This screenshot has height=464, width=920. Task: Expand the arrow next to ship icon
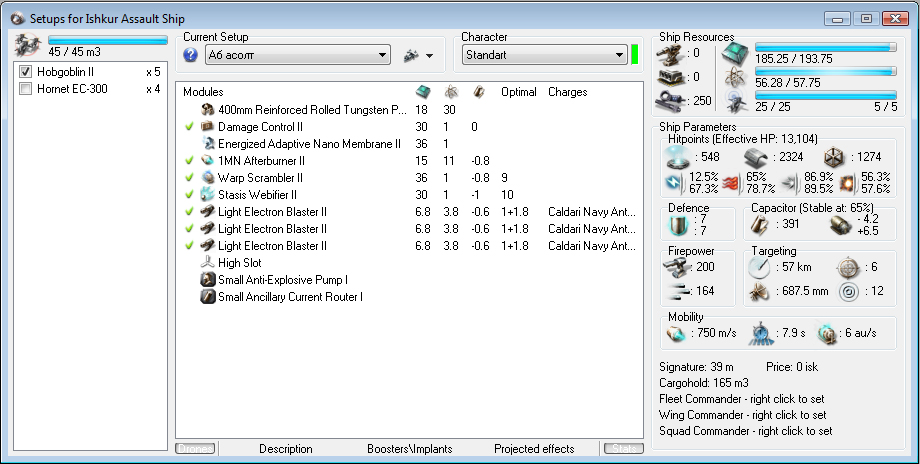coord(429,56)
